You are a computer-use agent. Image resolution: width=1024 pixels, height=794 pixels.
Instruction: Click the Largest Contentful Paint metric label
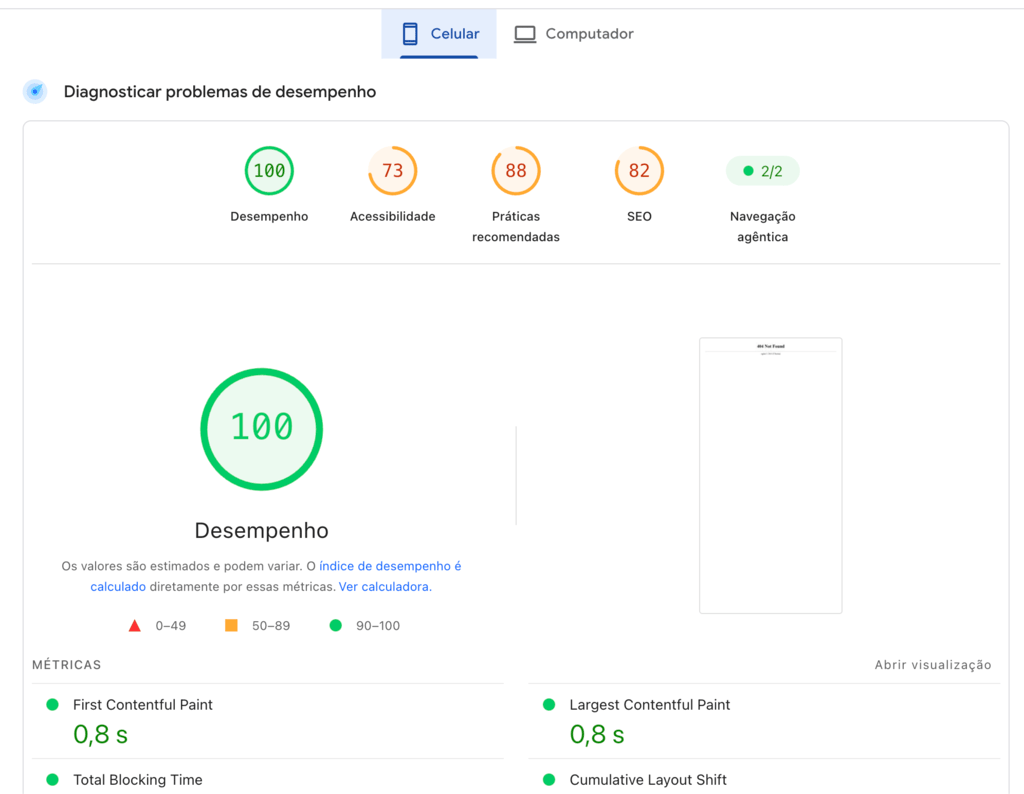point(650,705)
